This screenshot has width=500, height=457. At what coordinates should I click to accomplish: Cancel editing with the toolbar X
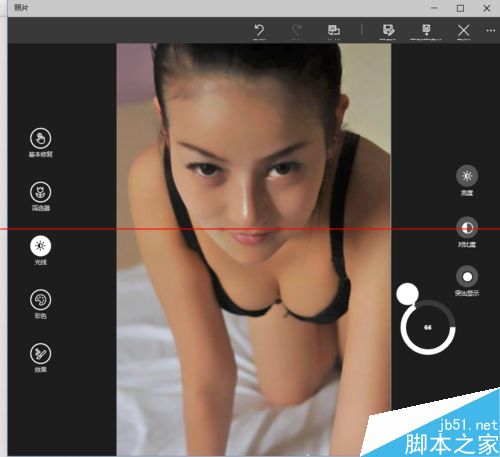pyautogui.click(x=463, y=31)
